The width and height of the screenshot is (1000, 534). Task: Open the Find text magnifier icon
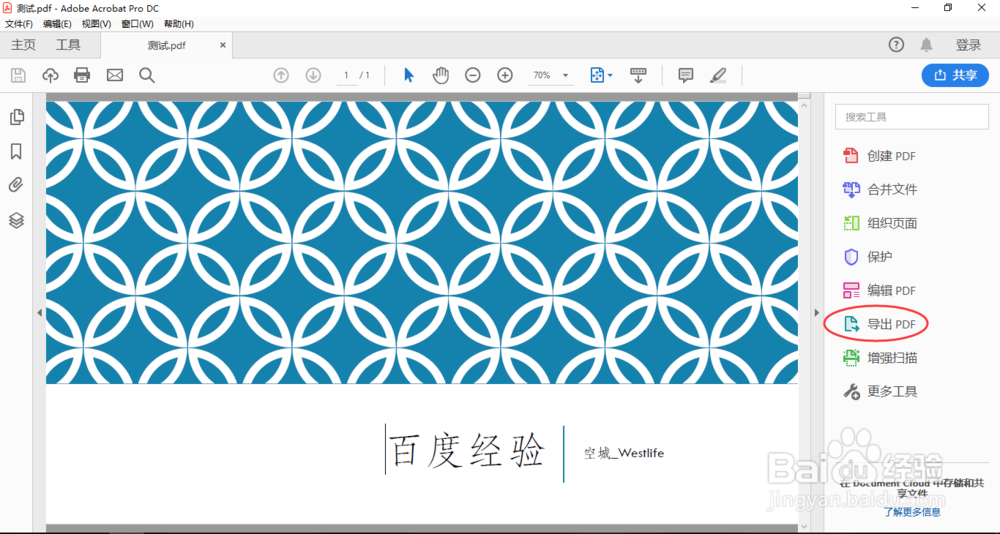147,75
